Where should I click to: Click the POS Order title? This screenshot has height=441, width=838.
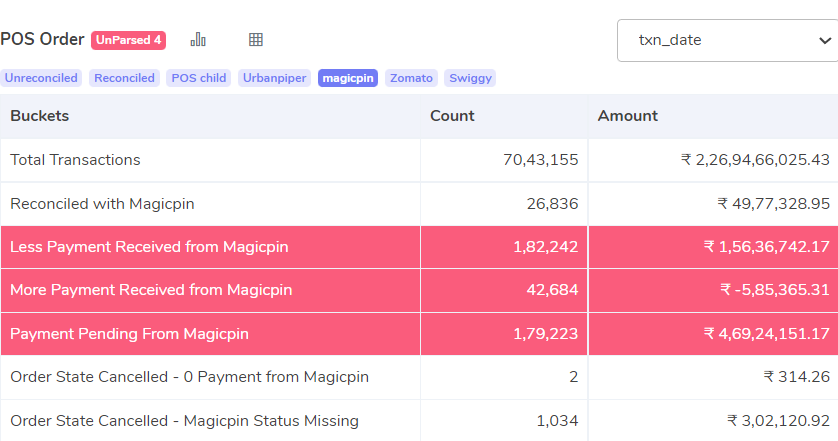click(x=42, y=40)
